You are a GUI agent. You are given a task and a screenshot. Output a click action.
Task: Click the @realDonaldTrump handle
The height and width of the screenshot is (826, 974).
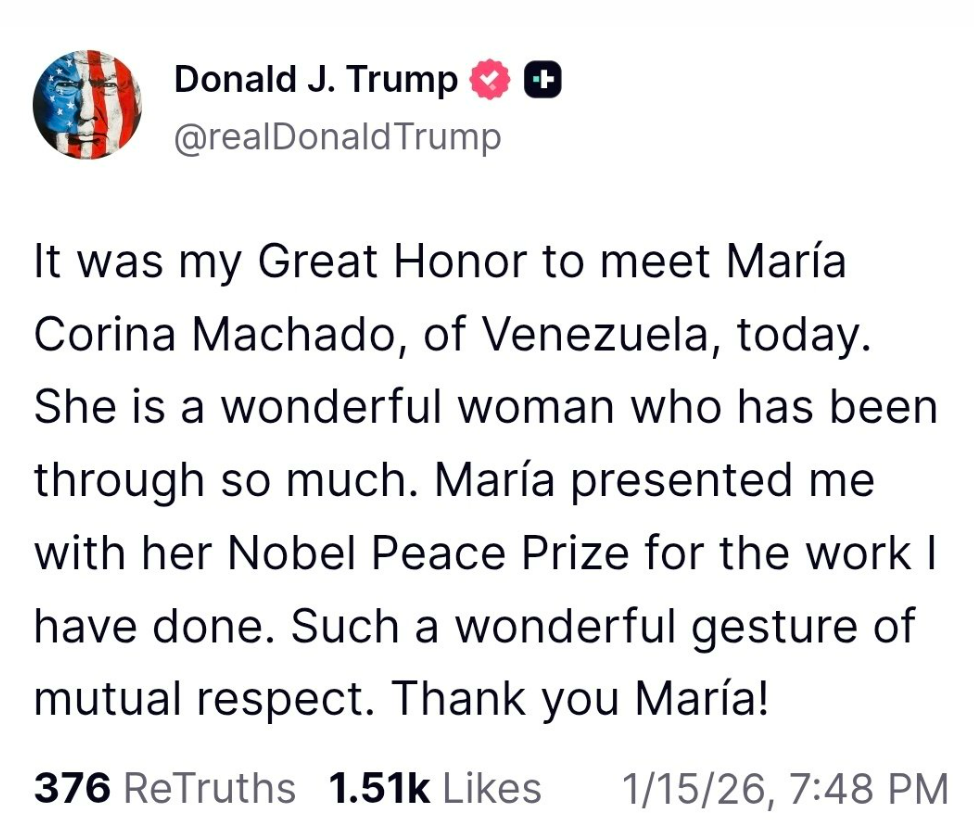(x=337, y=137)
